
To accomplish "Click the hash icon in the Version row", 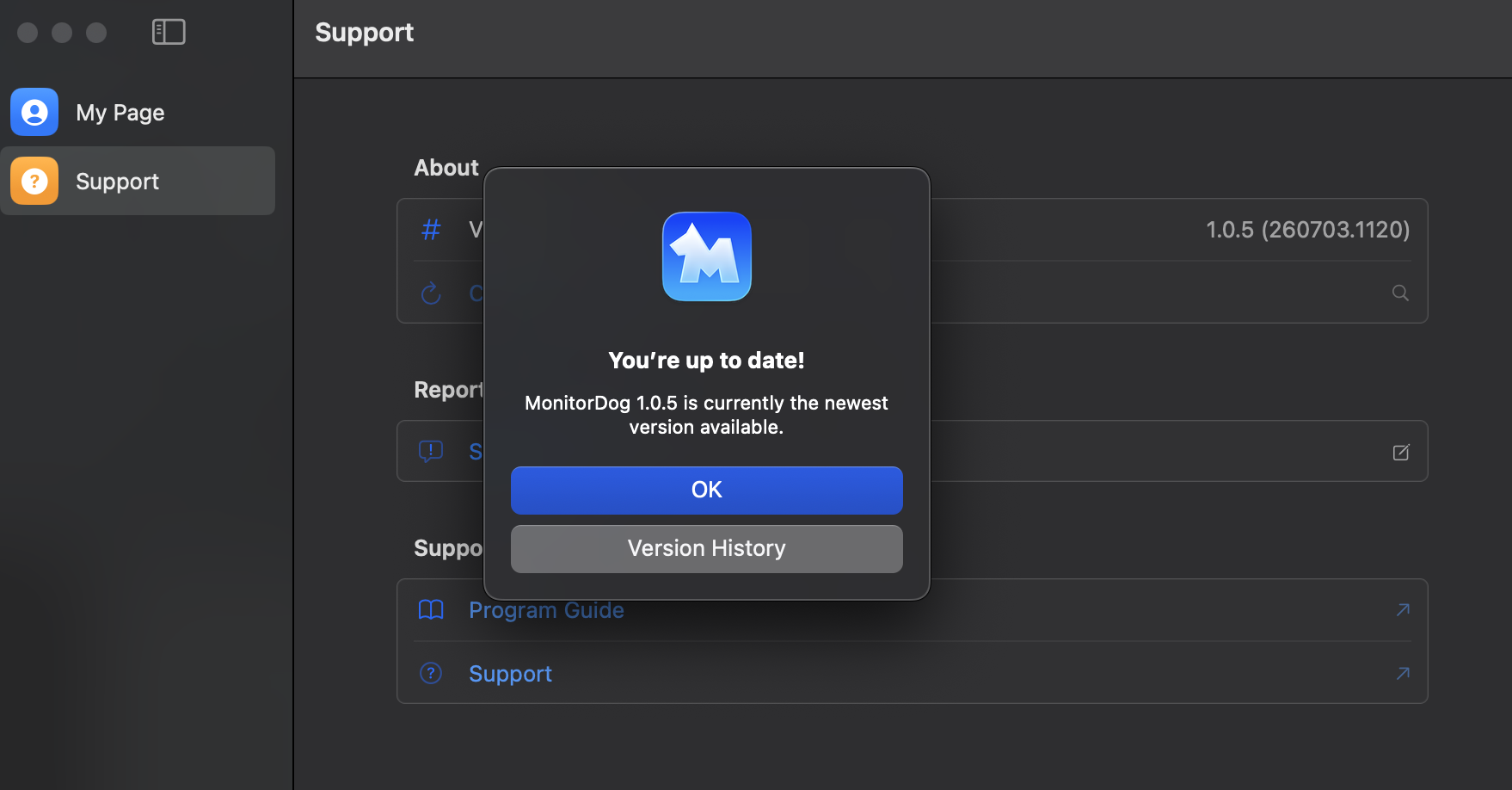I will [x=431, y=230].
